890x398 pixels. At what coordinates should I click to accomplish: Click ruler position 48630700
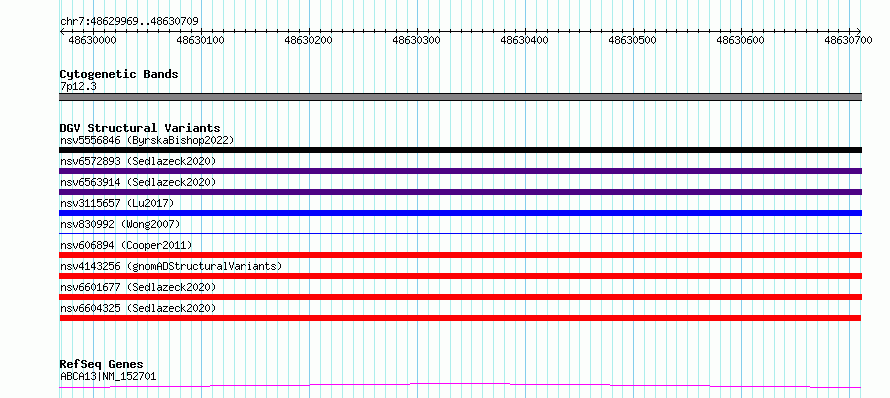849,40
